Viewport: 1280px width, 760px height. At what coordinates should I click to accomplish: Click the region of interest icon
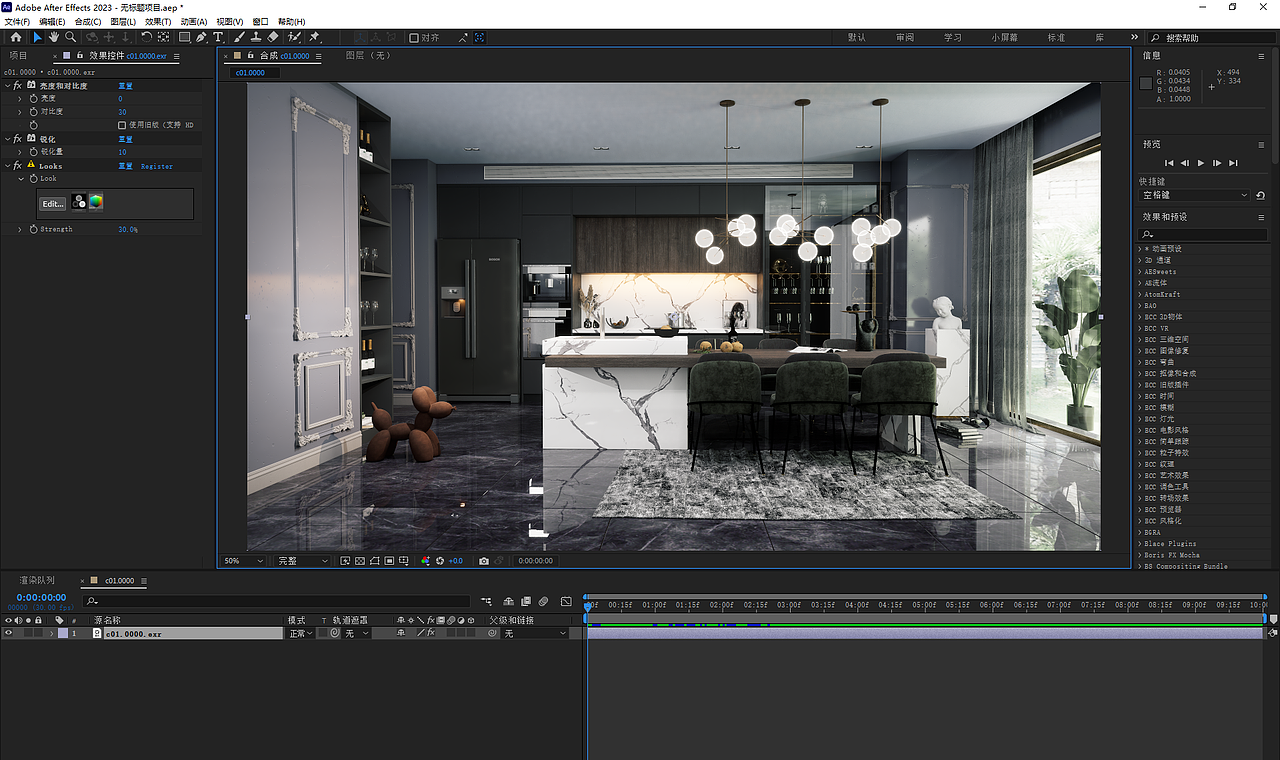point(389,561)
